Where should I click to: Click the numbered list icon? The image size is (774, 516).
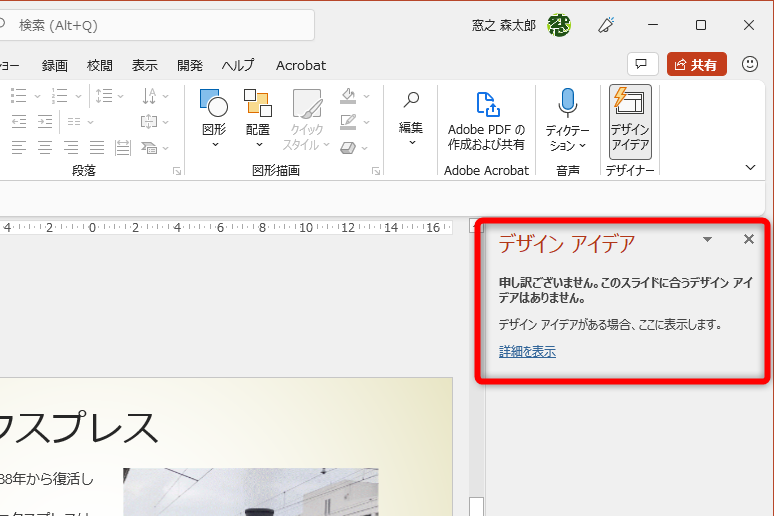[60, 96]
